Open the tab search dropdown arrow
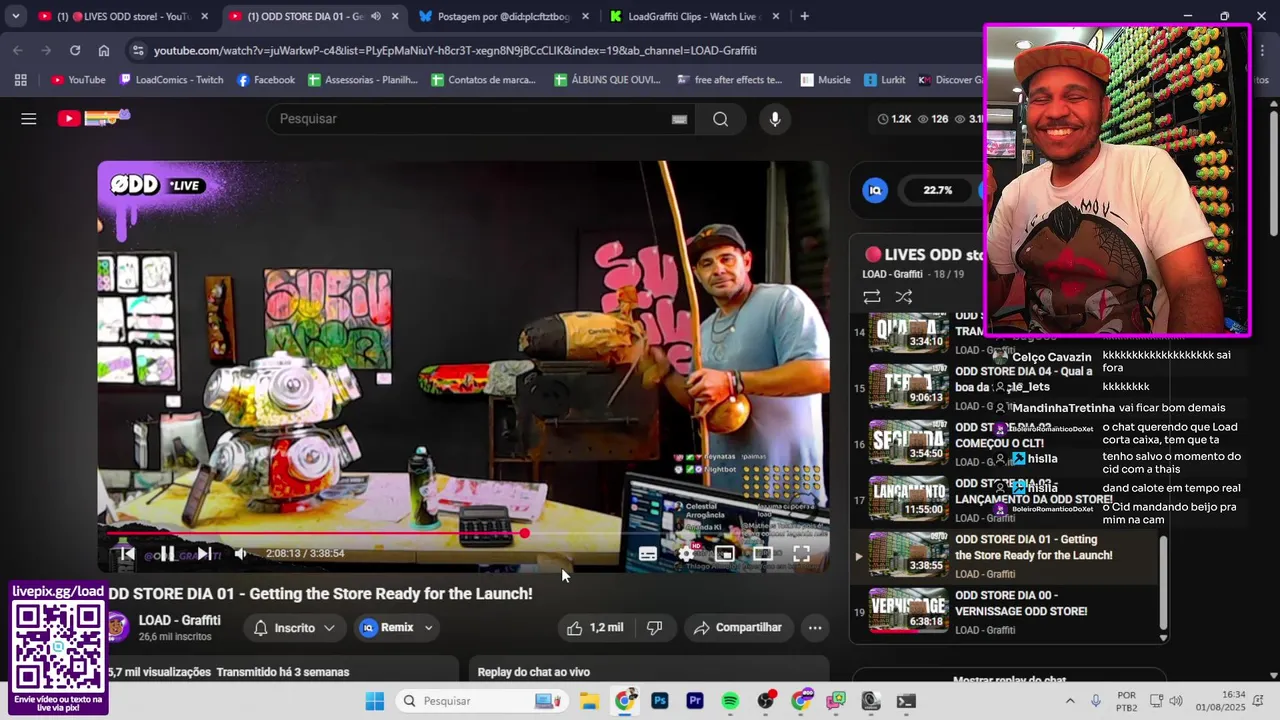 point(15,16)
